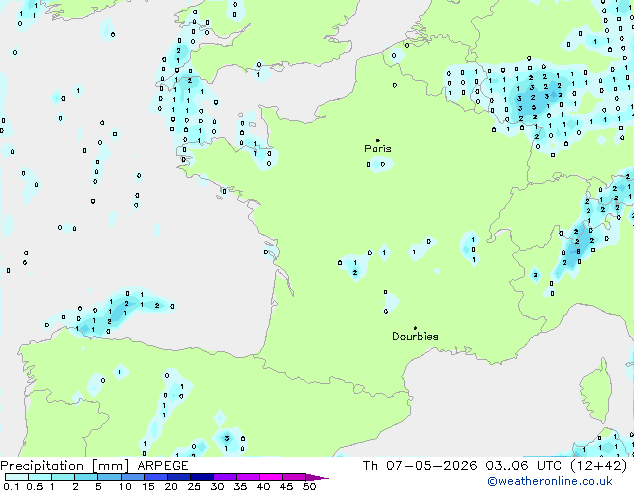
Task: Pick the 2–5 mm legend color swatch
Action: coord(86,477)
